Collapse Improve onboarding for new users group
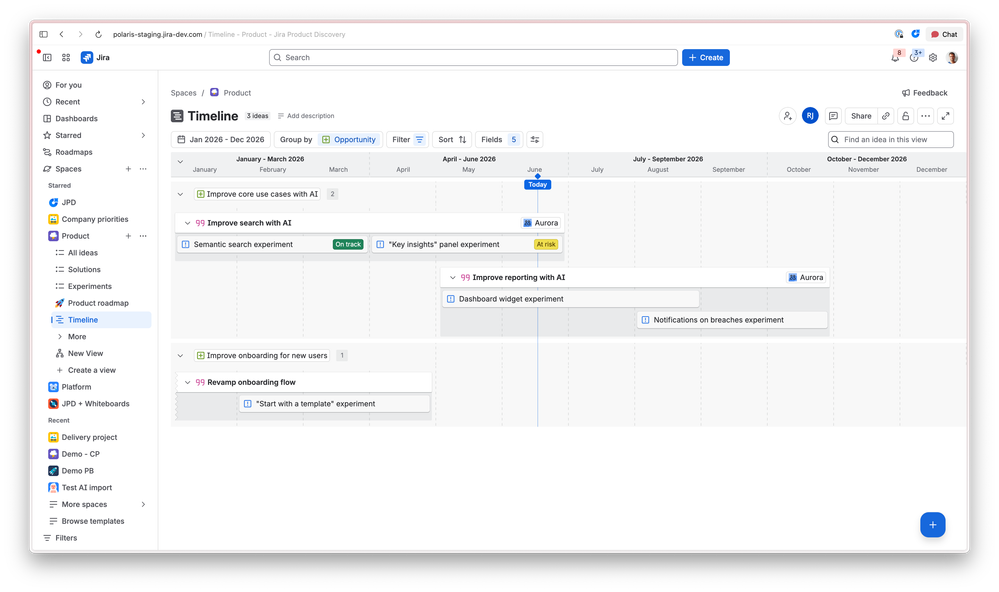Image resolution: width=999 pixels, height=592 pixels. coord(180,356)
